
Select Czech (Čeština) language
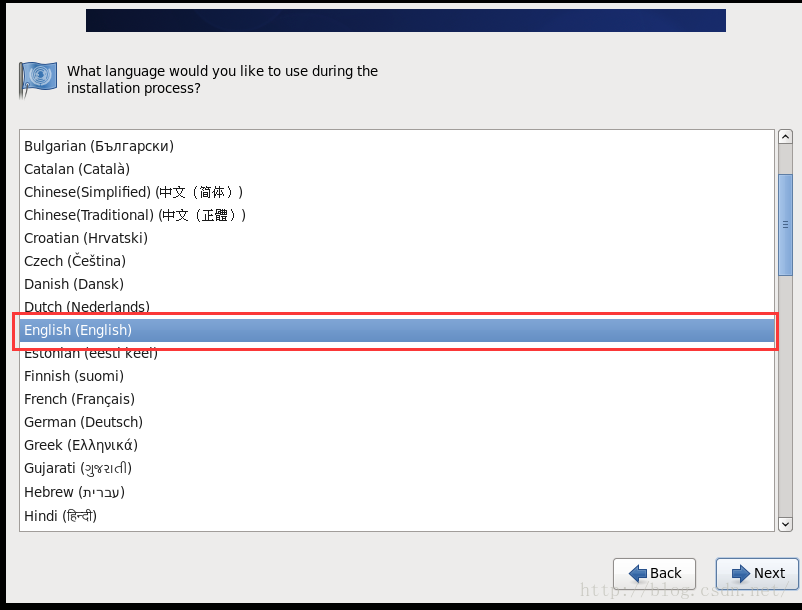click(x=397, y=261)
